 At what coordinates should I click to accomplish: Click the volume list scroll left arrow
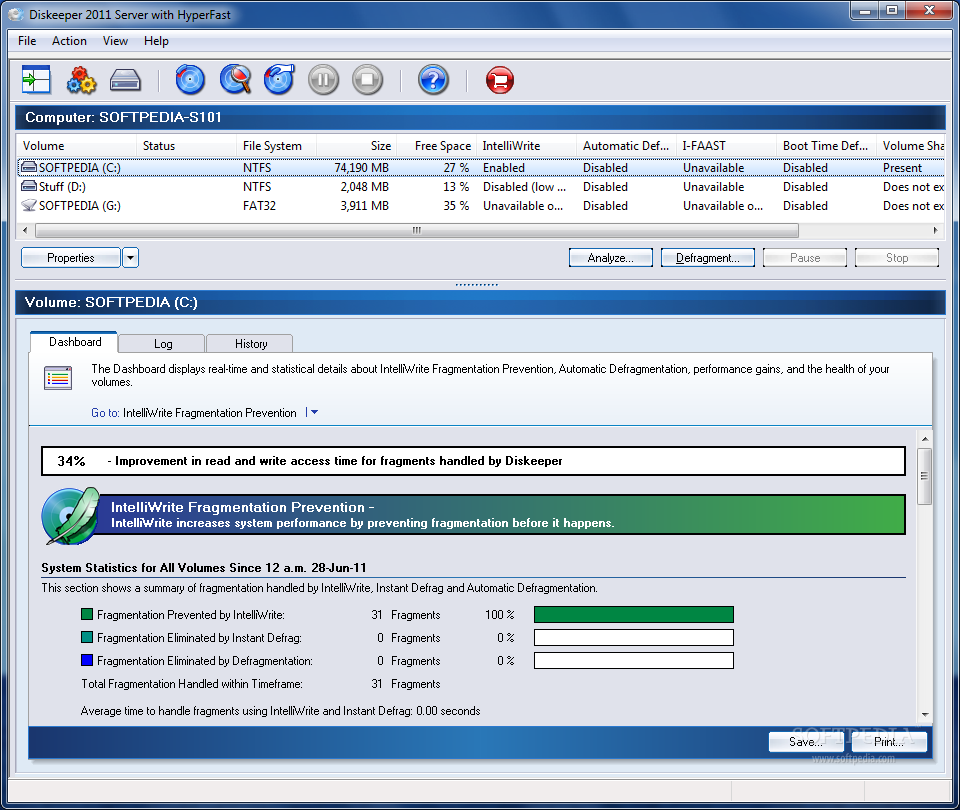(x=24, y=230)
